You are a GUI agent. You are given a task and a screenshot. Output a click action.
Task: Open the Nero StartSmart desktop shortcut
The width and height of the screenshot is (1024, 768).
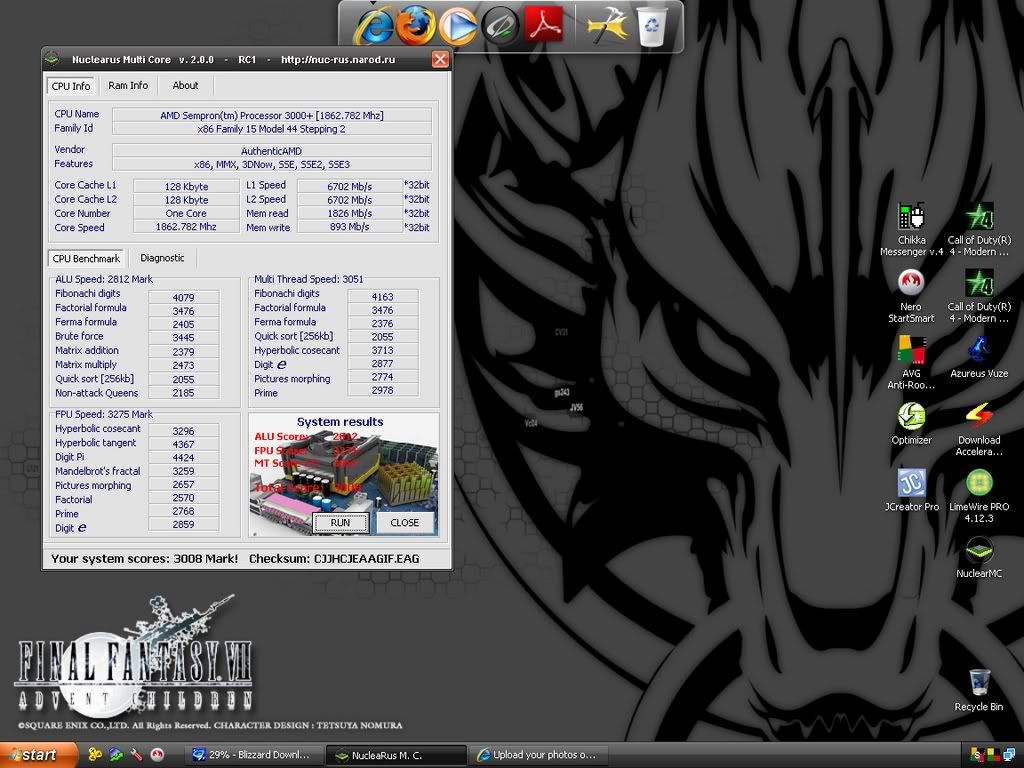point(910,284)
